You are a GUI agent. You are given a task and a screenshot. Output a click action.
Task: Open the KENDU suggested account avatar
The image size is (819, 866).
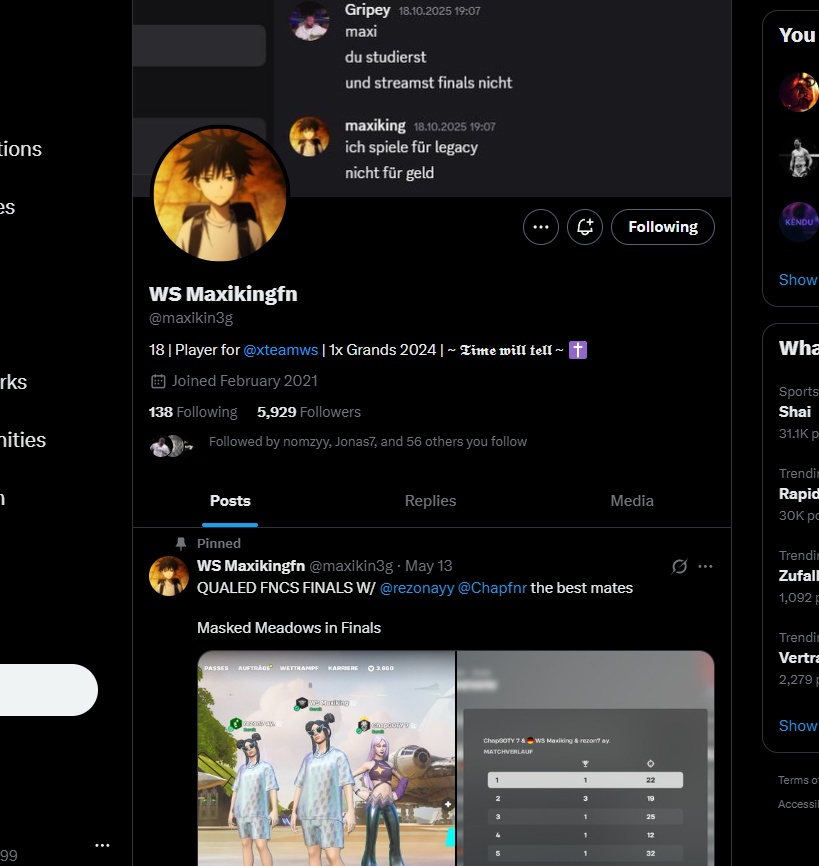pyautogui.click(x=799, y=222)
